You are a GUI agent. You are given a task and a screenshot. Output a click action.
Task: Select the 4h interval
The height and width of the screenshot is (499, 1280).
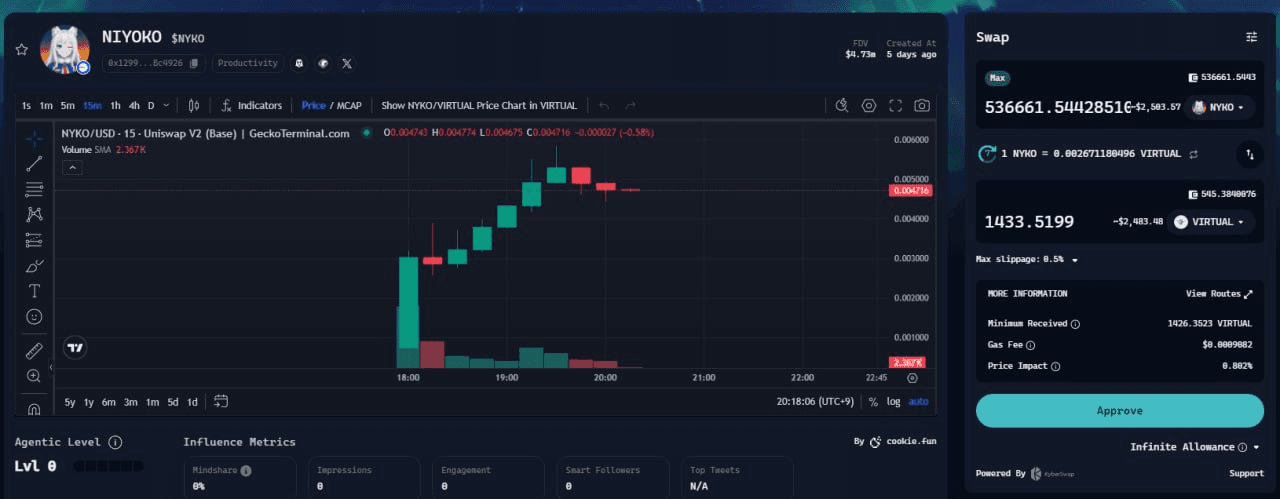[134, 105]
